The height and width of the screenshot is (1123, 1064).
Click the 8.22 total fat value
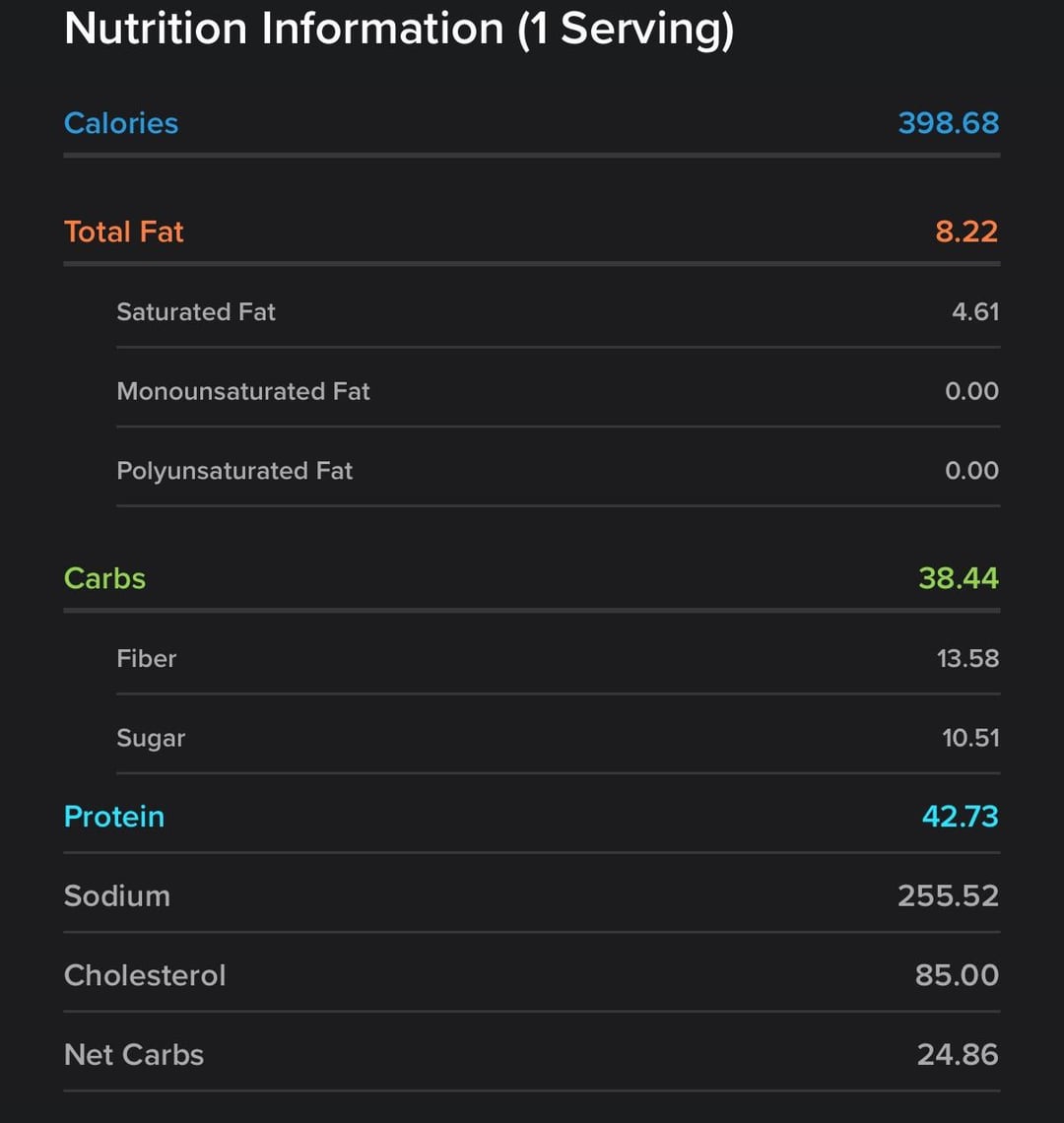[965, 232]
